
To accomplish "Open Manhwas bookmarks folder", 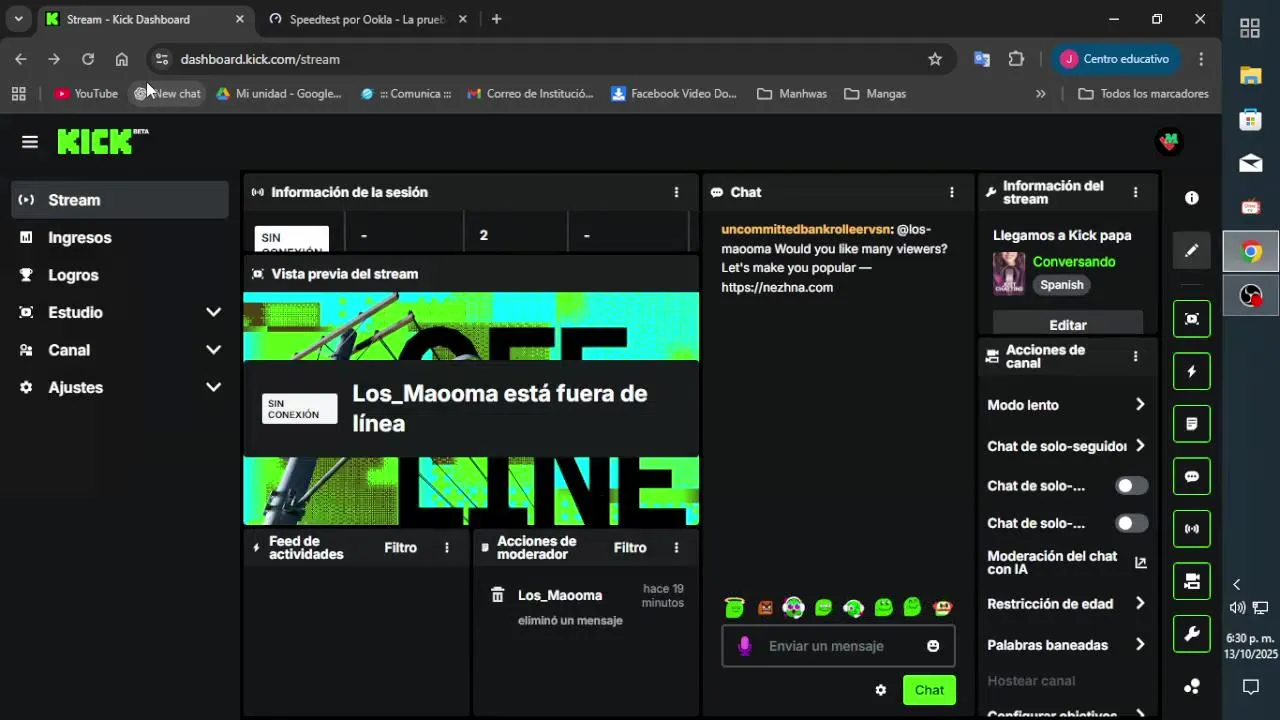I will [792, 93].
